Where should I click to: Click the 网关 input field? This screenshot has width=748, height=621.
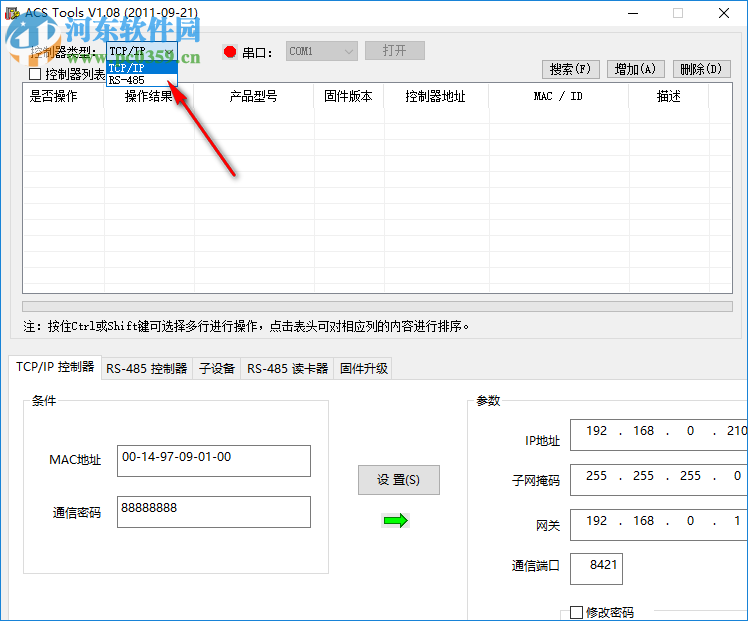click(x=659, y=525)
